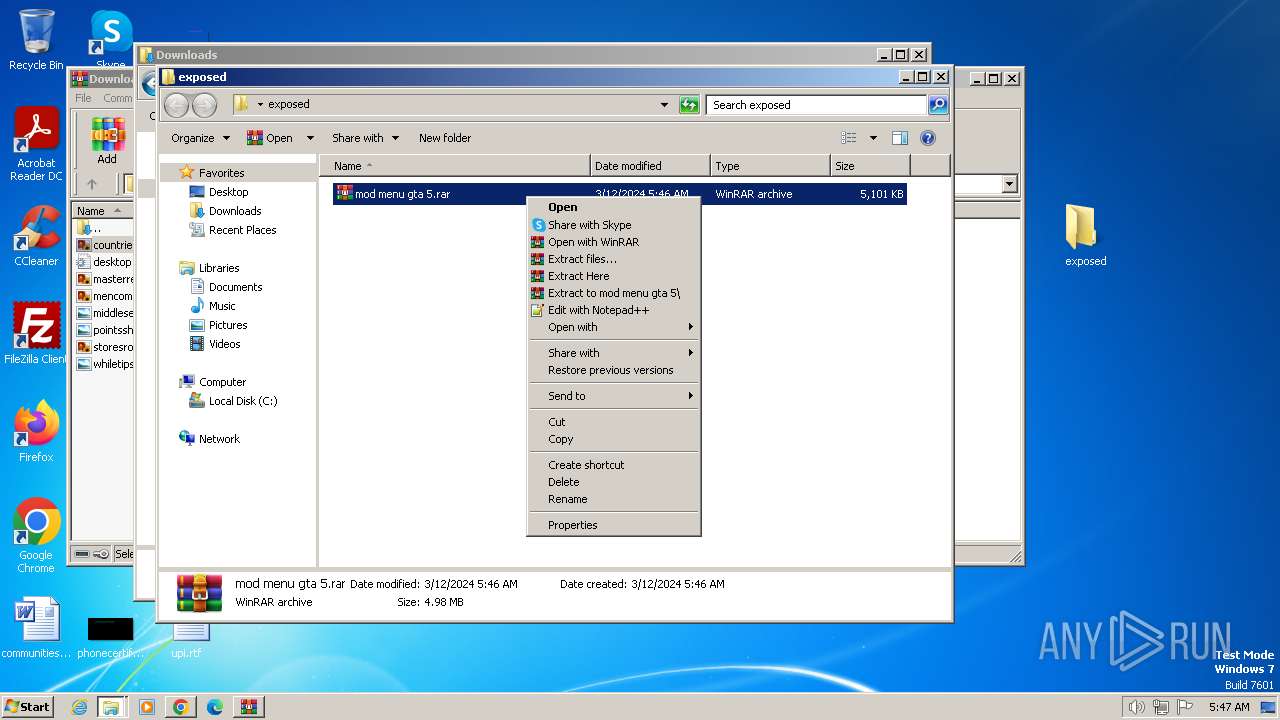Viewport: 1280px width, 720px height.
Task: Open Firefox desktop shortcut
Action: pyautogui.click(x=36, y=432)
